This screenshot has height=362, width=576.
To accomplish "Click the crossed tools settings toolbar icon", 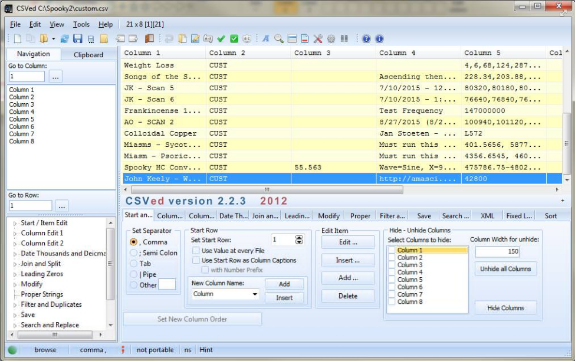I will [318, 39].
